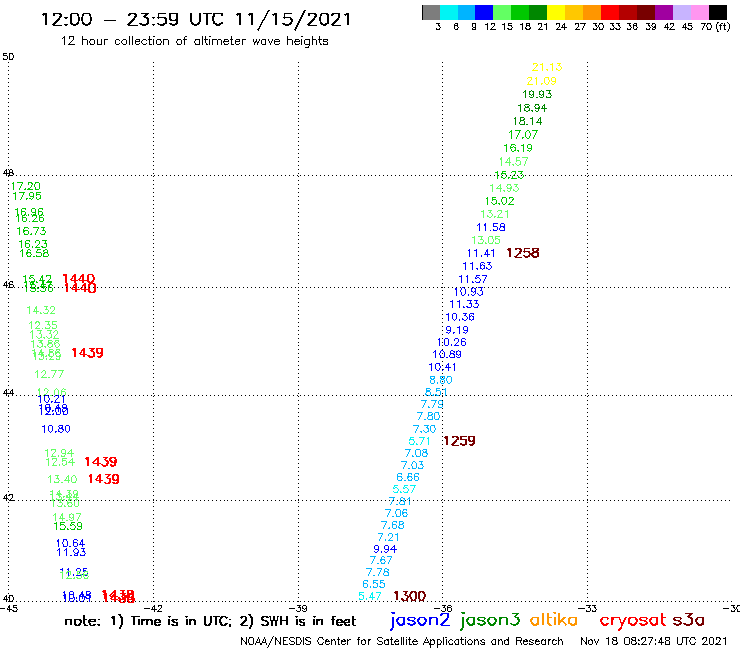Choose the pink swatch in the height scale
740x650 pixels.
[700, 12]
